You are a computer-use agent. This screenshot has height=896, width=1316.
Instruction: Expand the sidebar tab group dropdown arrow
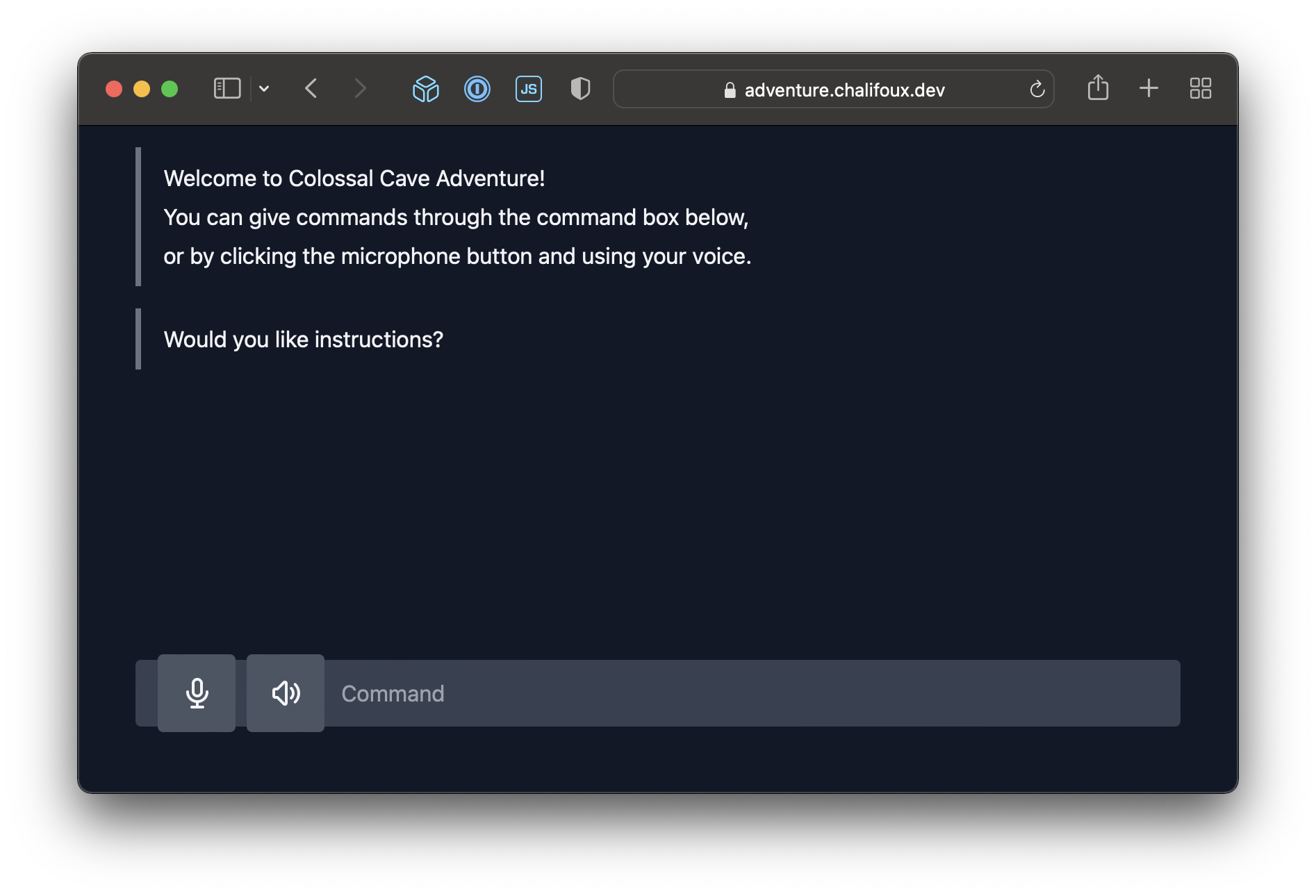pos(264,89)
